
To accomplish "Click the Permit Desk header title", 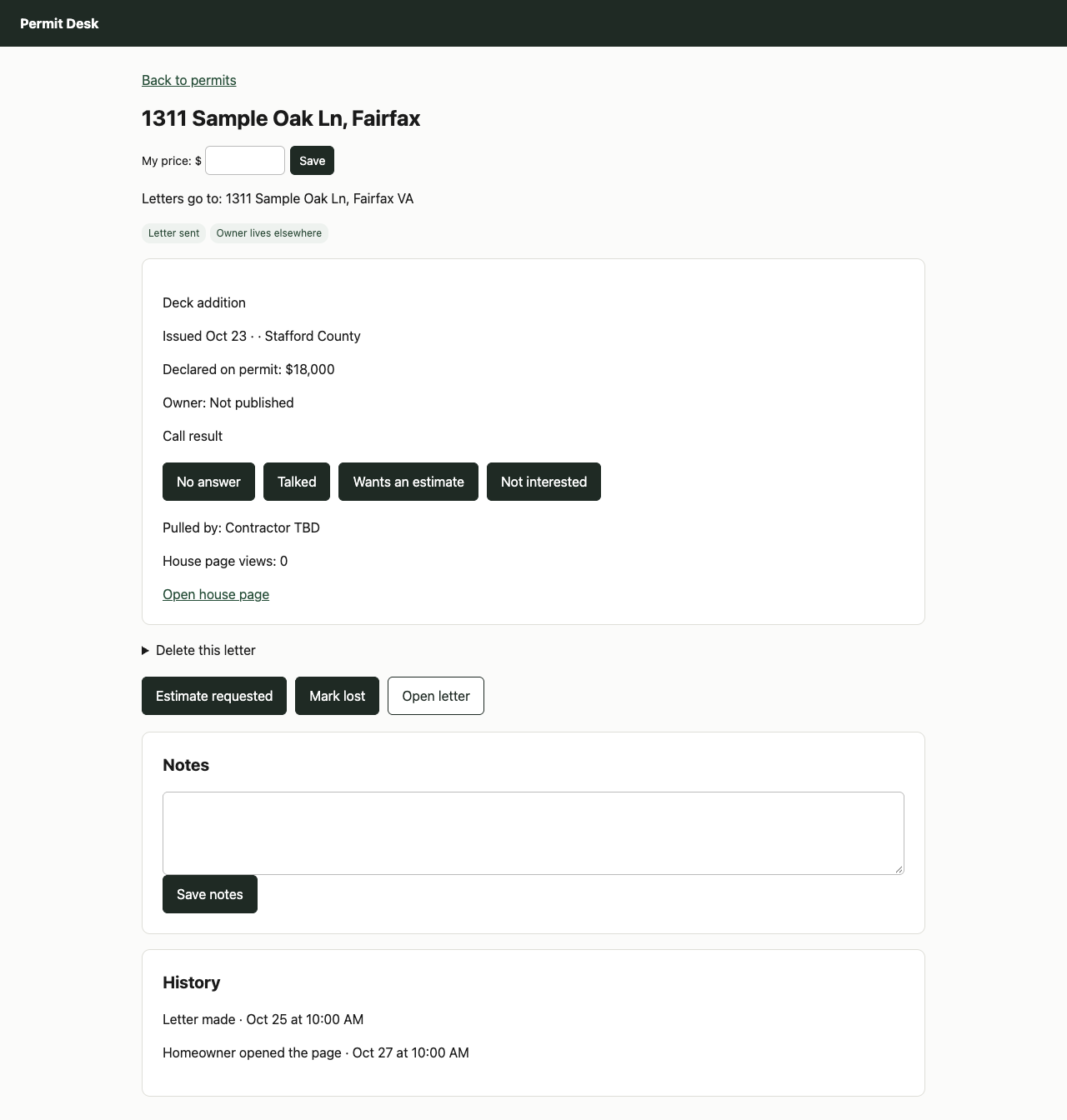I will pyautogui.click(x=59, y=23).
